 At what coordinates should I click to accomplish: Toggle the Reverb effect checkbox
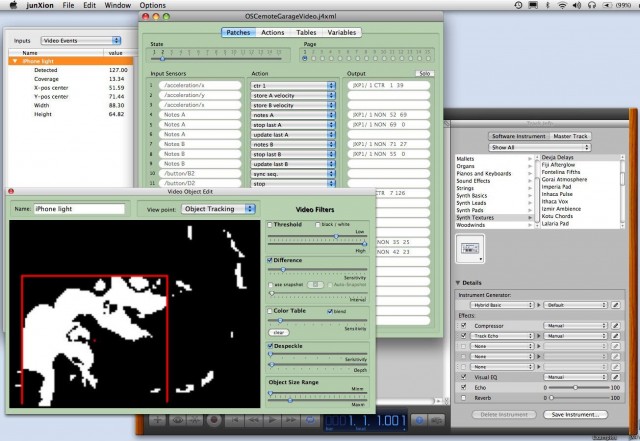click(x=462, y=397)
